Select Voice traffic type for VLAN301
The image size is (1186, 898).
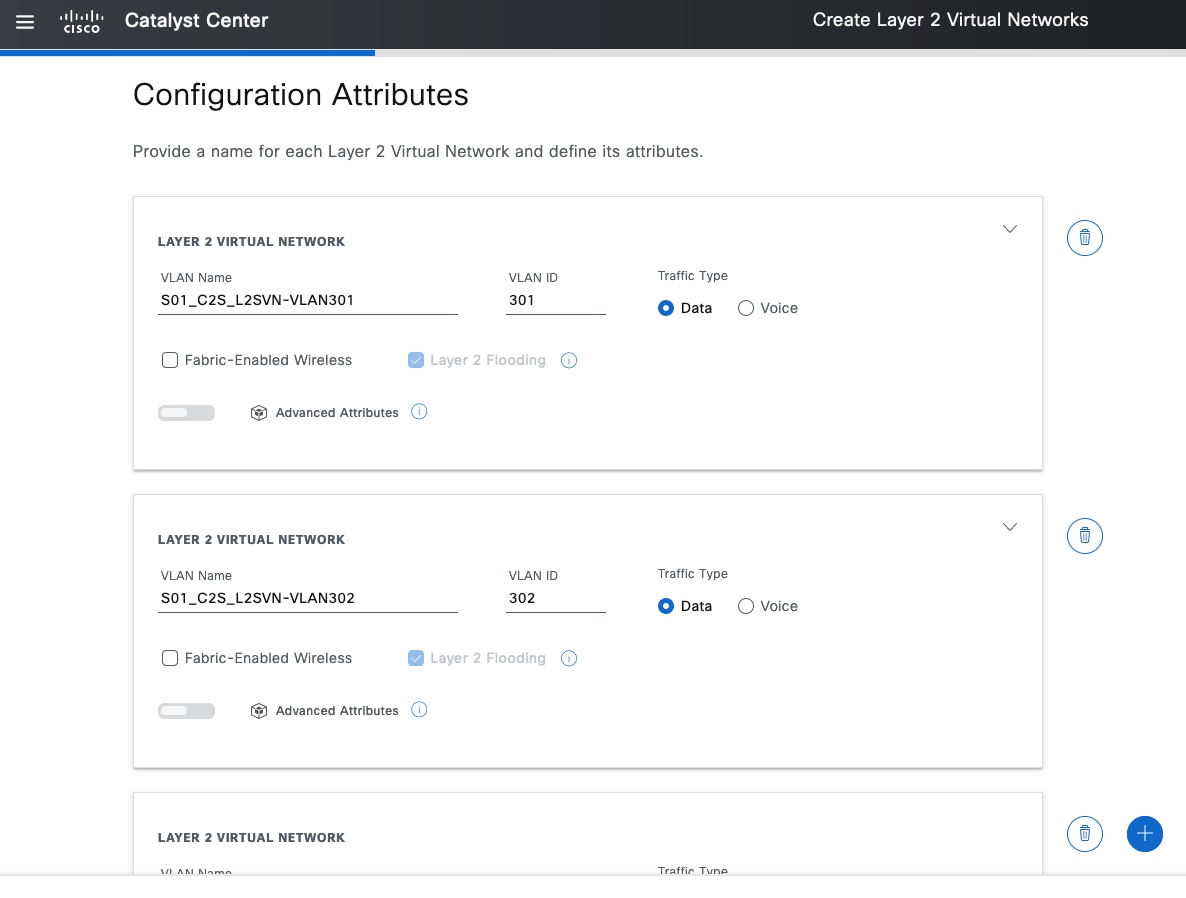click(x=746, y=308)
